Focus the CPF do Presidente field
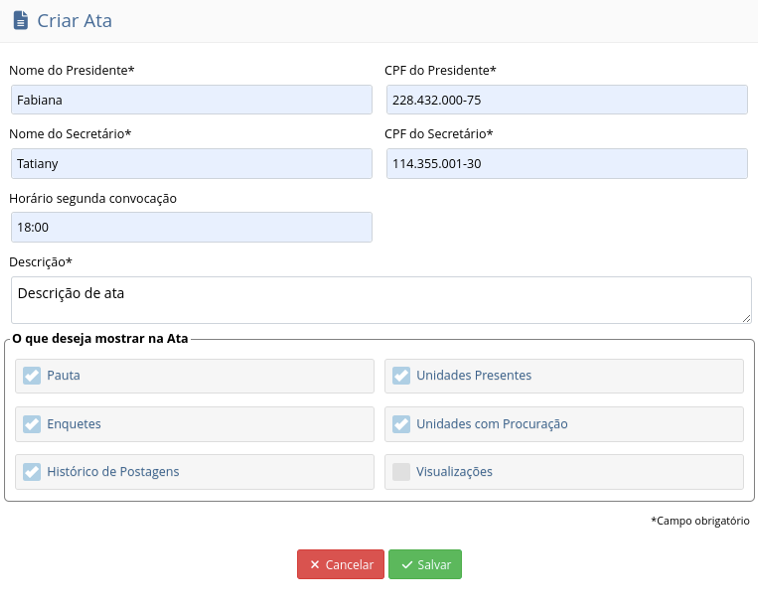758x608 pixels. coord(566,100)
